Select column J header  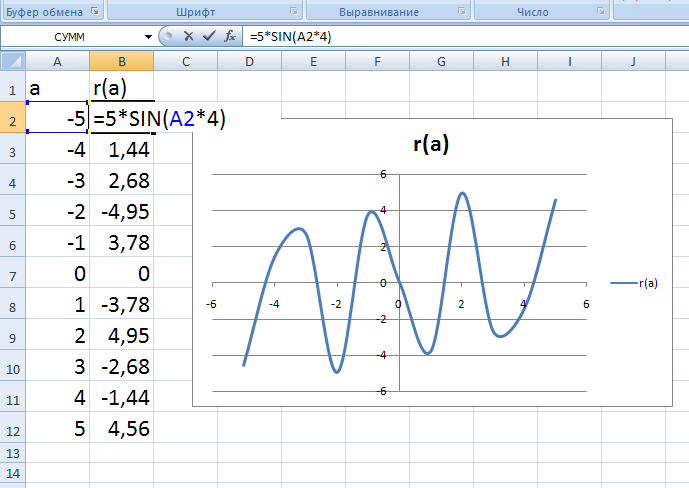(x=633, y=61)
